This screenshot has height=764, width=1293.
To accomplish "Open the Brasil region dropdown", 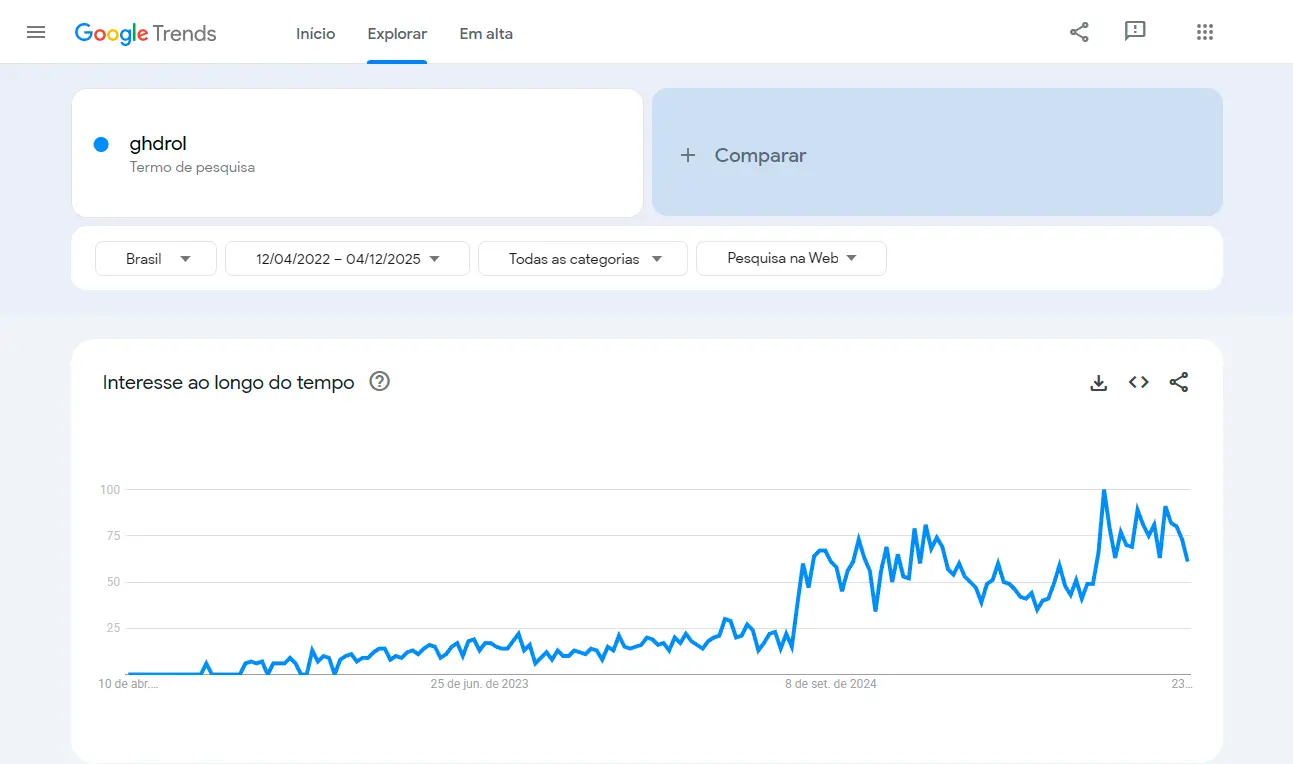I will (x=155, y=258).
